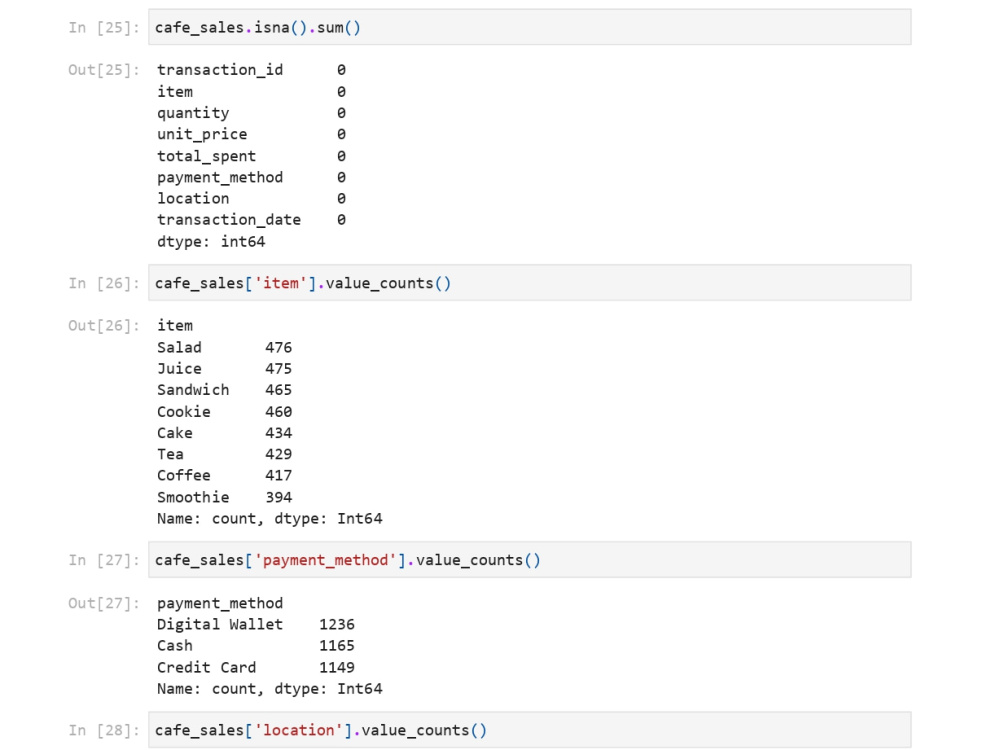The image size is (1000, 750).
Task: Click the Cash 1165 row
Action: coord(256,645)
